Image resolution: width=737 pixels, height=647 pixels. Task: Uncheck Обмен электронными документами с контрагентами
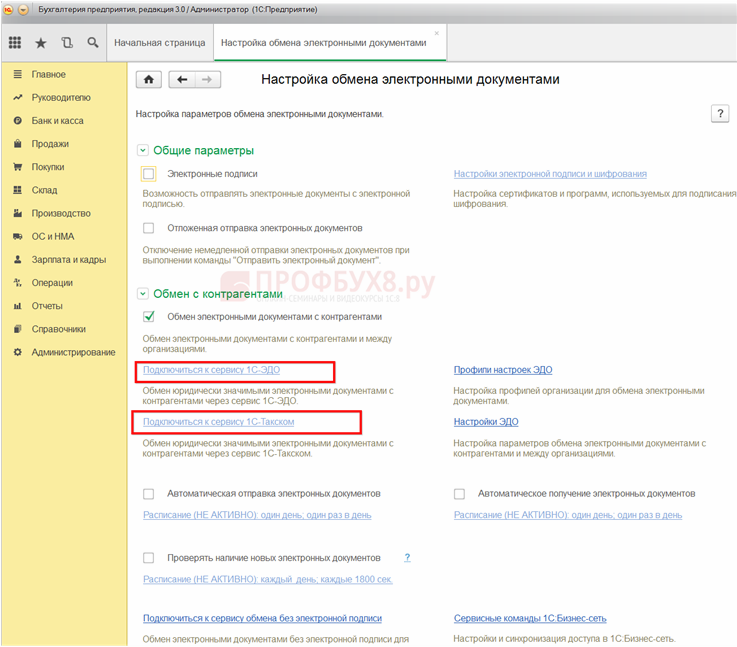(149, 317)
